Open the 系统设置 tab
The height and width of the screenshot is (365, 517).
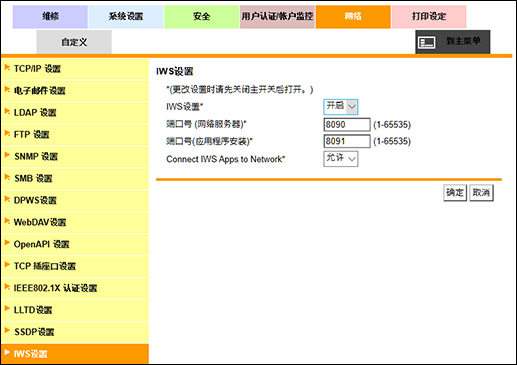click(126, 17)
